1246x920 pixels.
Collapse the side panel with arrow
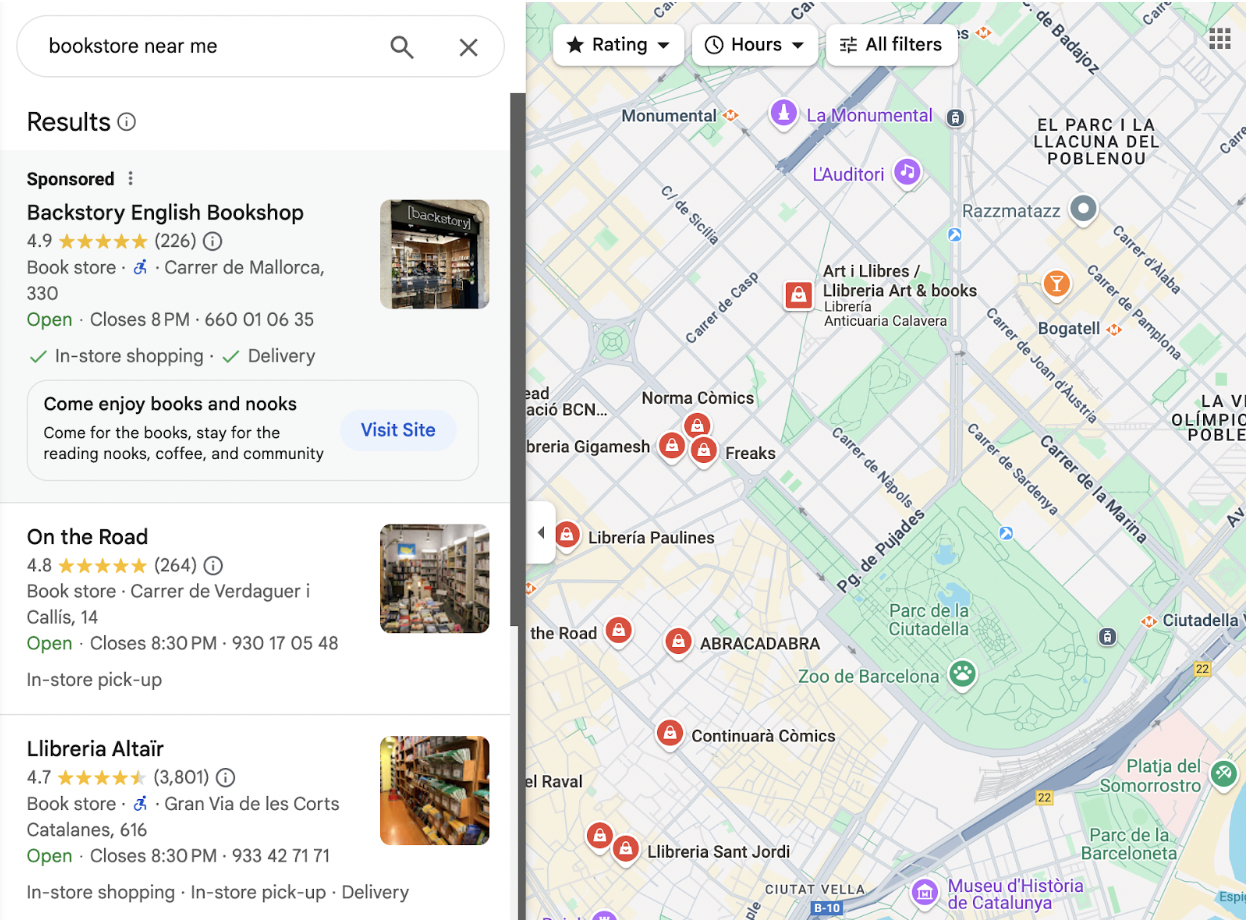pos(541,533)
